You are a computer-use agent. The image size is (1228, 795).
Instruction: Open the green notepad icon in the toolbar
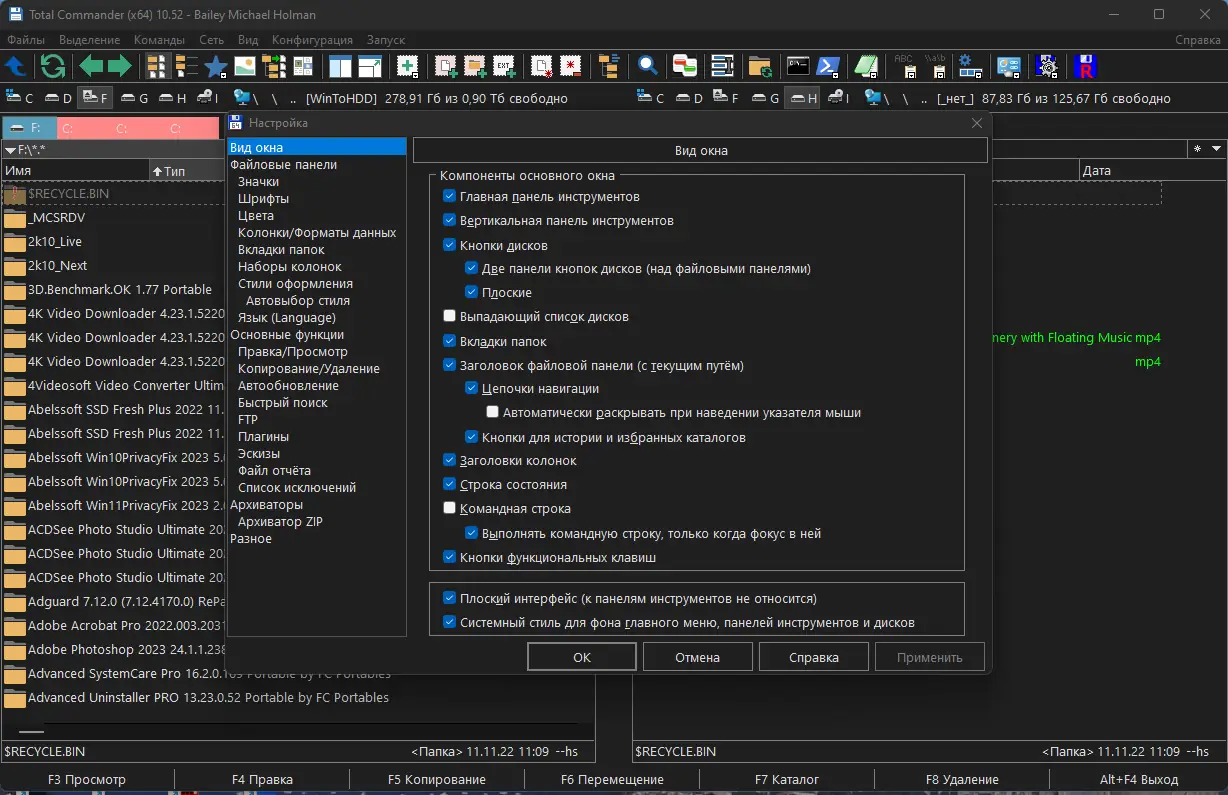click(866, 67)
